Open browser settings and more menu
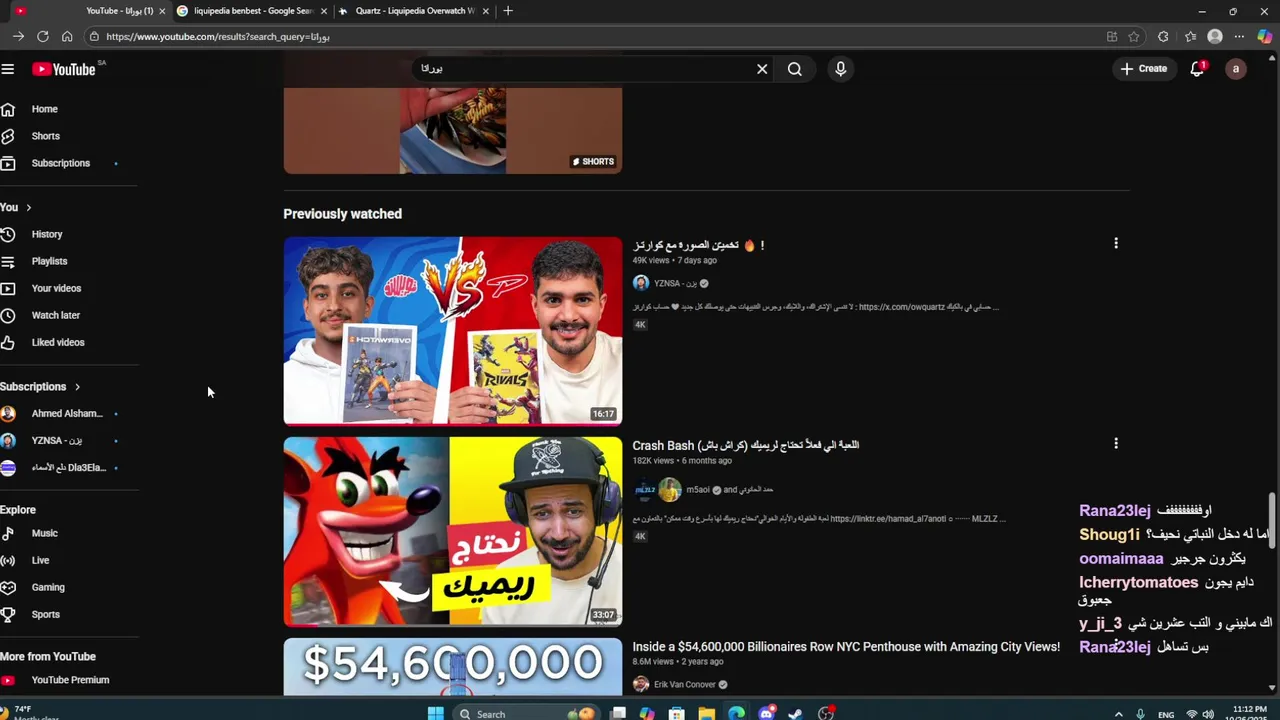This screenshot has width=1280, height=720. [x=1239, y=37]
